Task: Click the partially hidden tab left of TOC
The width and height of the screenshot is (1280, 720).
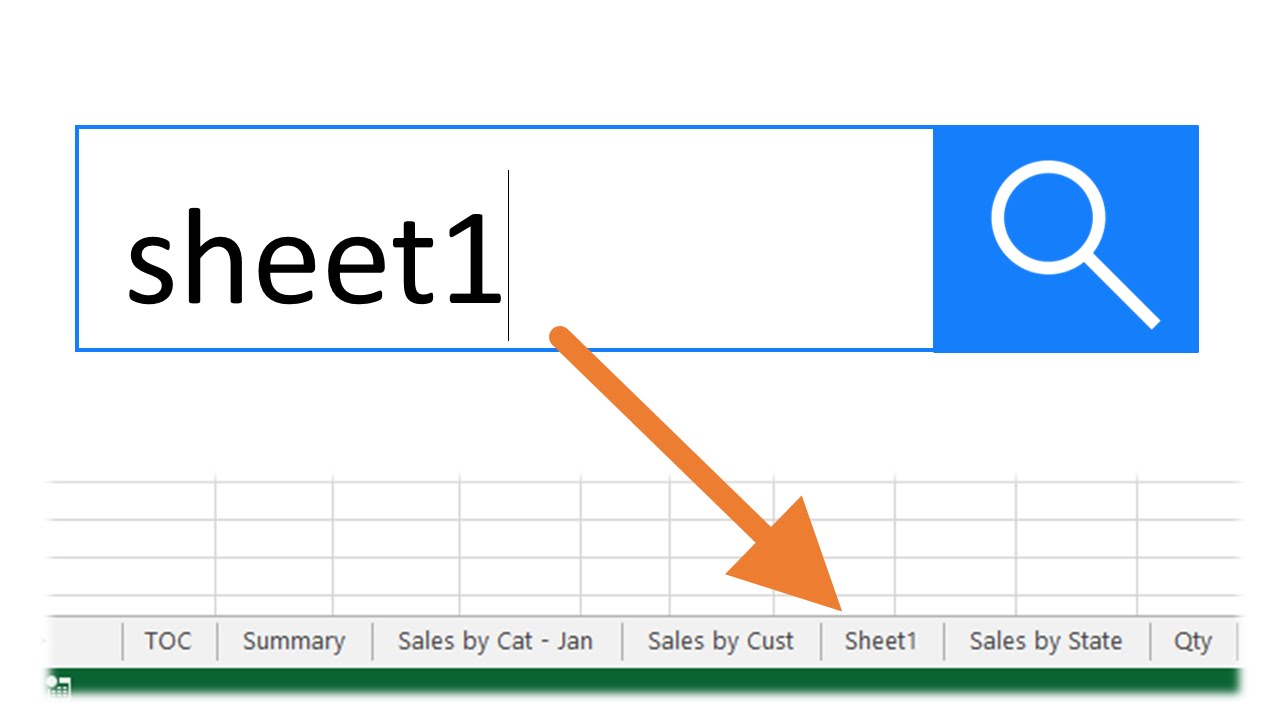Action: click(85, 641)
